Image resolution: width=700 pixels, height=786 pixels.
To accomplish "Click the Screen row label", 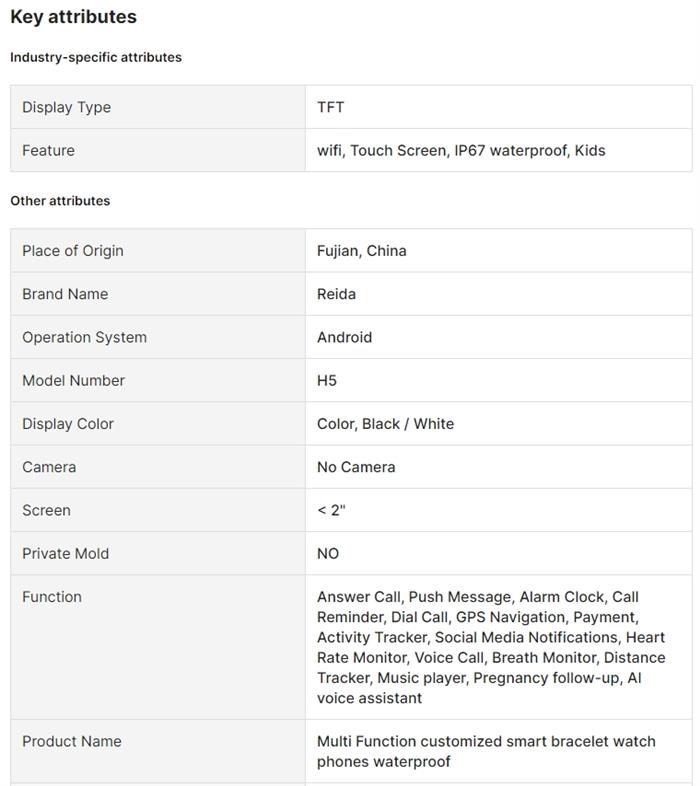I will (46, 510).
